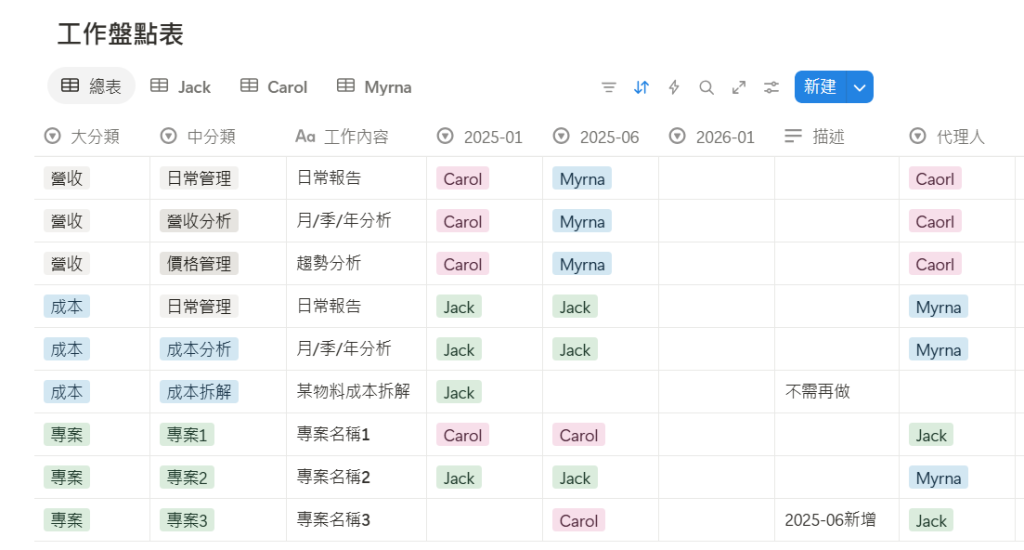The width and height of the screenshot is (1024, 550).
Task: Click the search magnifier icon
Action: [x=706, y=87]
